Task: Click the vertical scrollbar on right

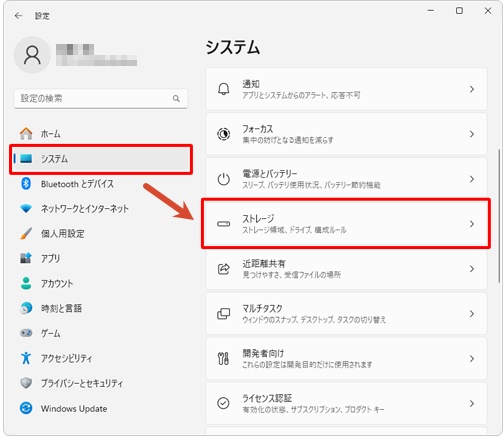Action: pyautogui.click(x=499, y=216)
